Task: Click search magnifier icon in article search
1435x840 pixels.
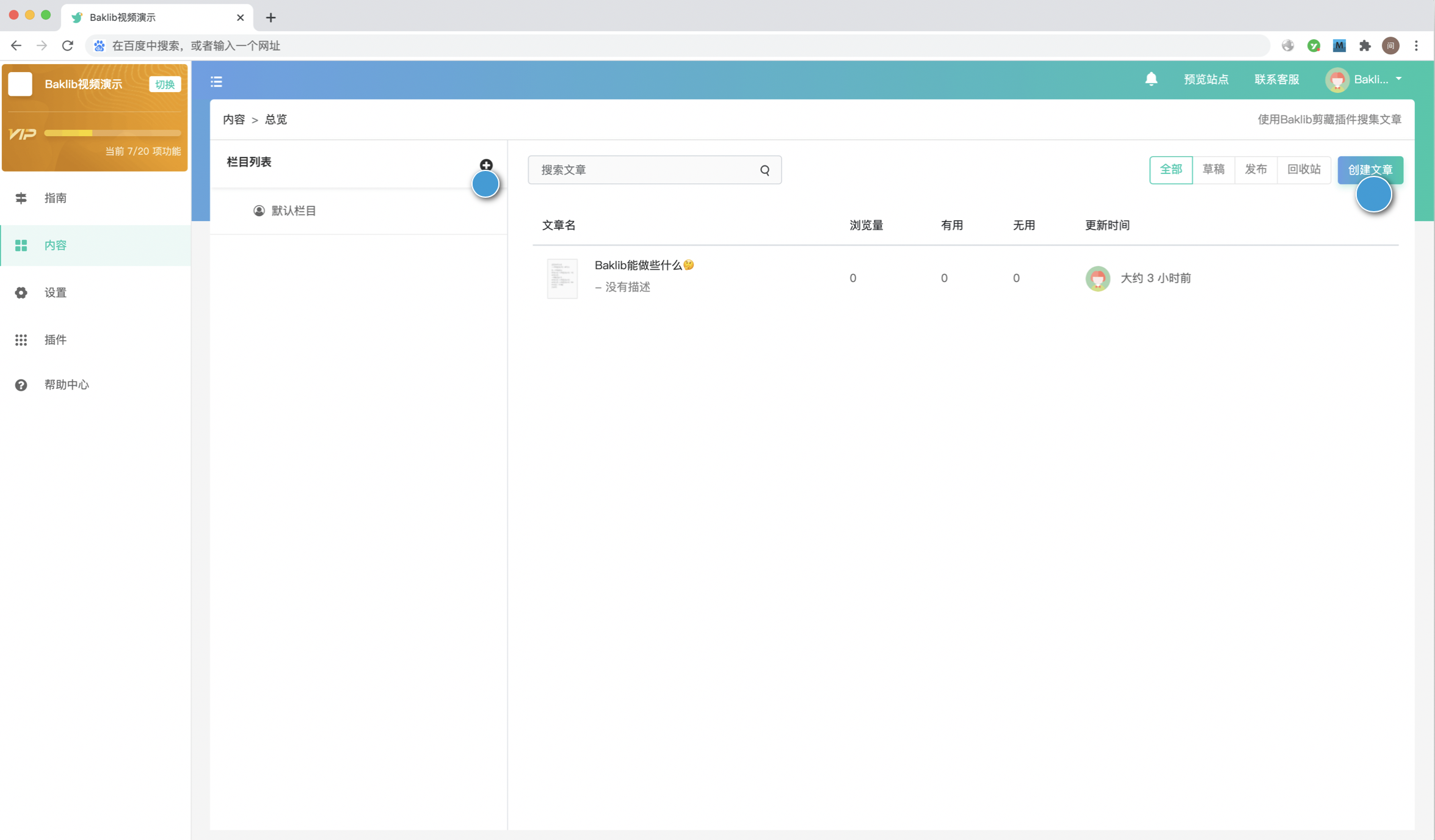Action: coord(765,170)
